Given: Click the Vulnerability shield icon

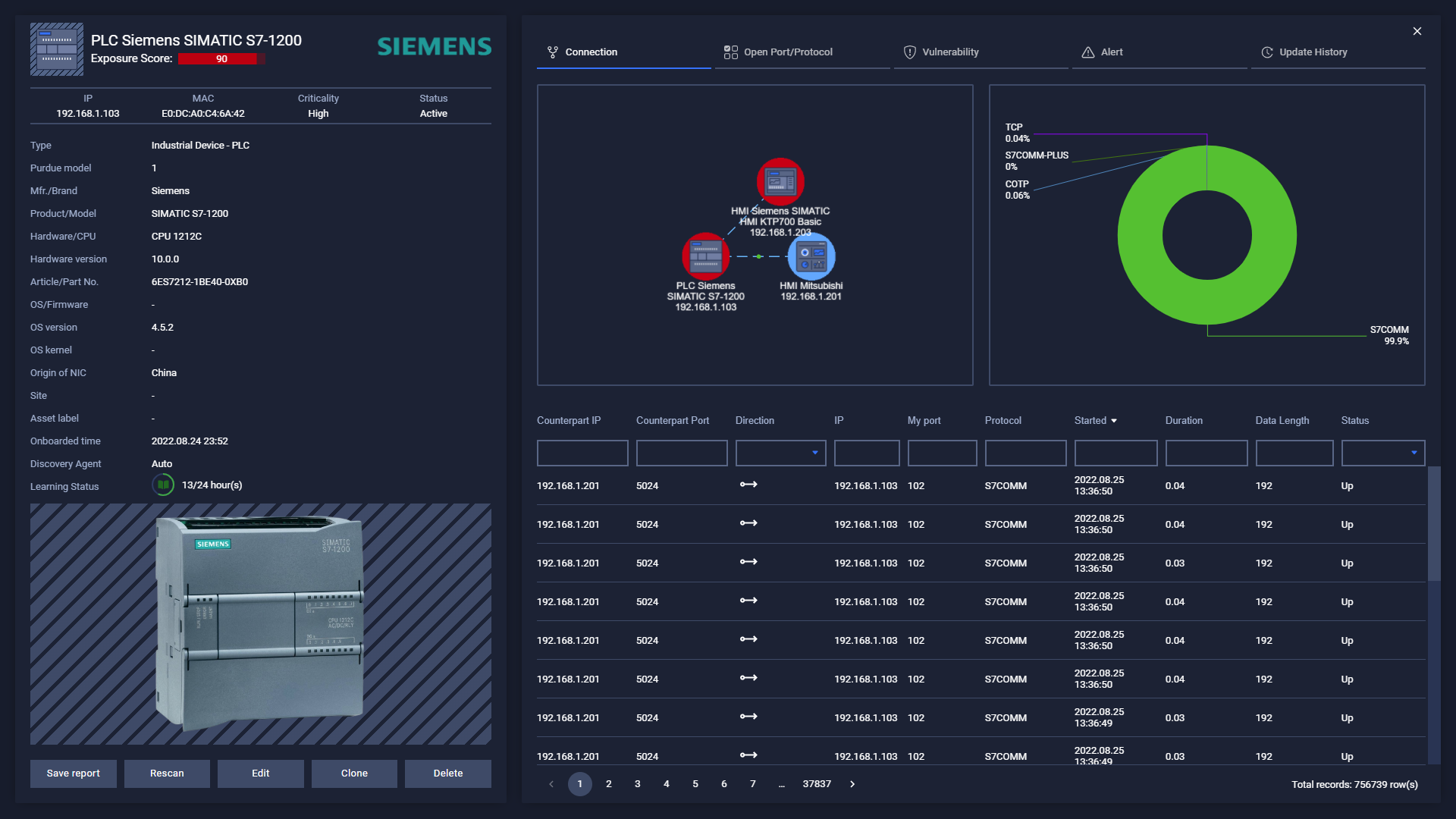Looking at the screenshot, I should pos(910,52).
